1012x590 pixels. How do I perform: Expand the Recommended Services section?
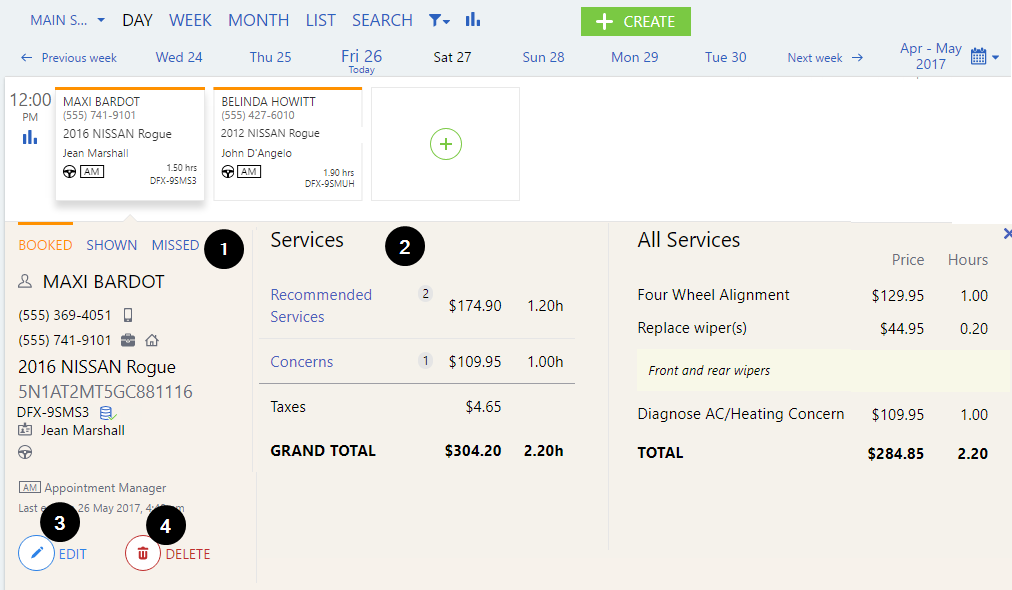point(321,305)
